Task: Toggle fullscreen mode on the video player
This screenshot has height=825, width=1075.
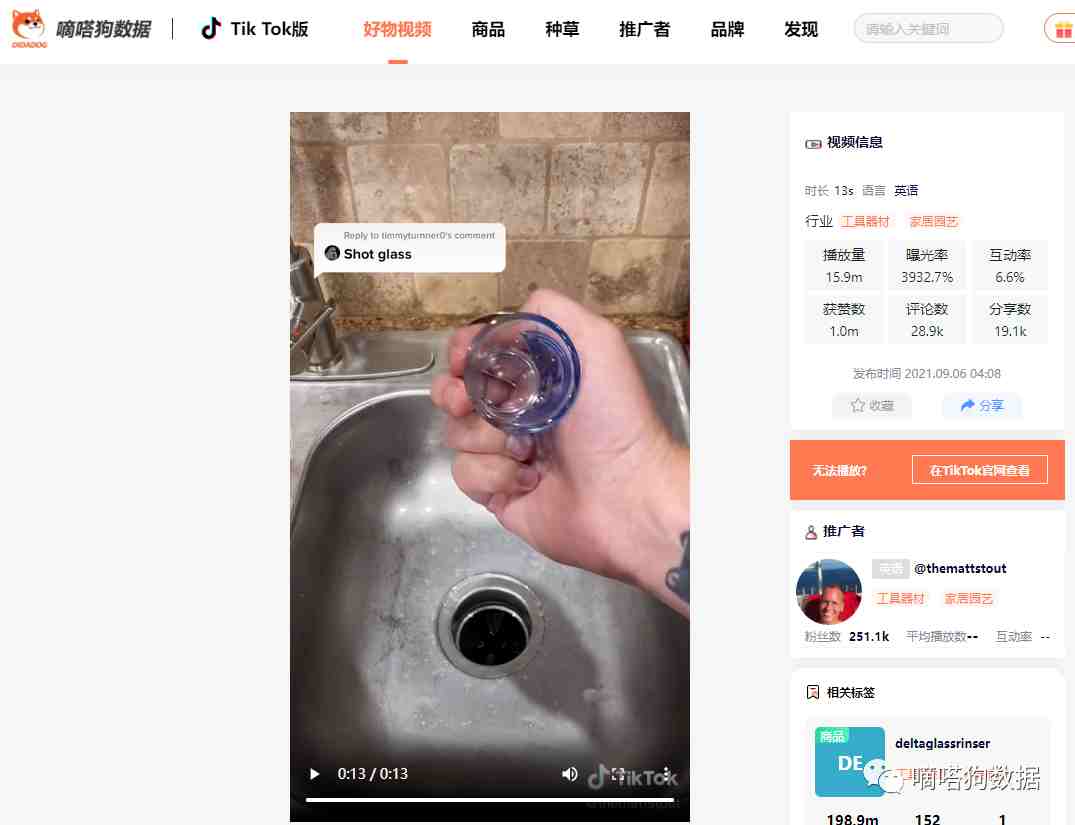Action: 618,774
